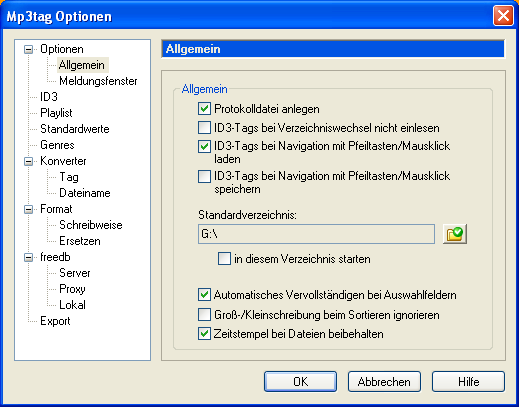Go to Playlist settings
Viewport: 519px width, 407px height.
(x=56, y=113)
